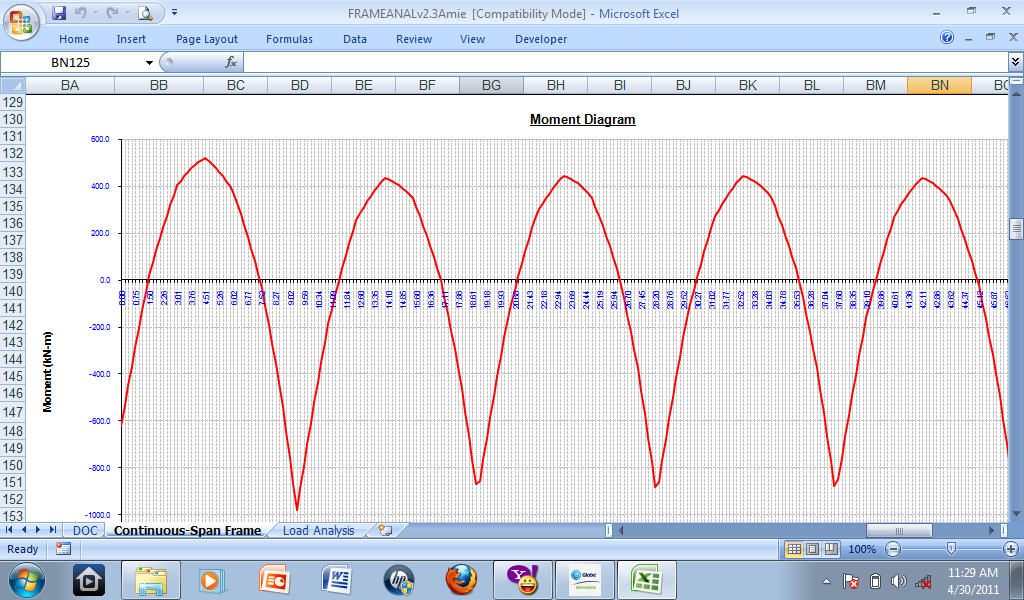Save the workbook using the Quick Access Save icon
Viewport: 1024px width, 600px height.
pos(59,12)
